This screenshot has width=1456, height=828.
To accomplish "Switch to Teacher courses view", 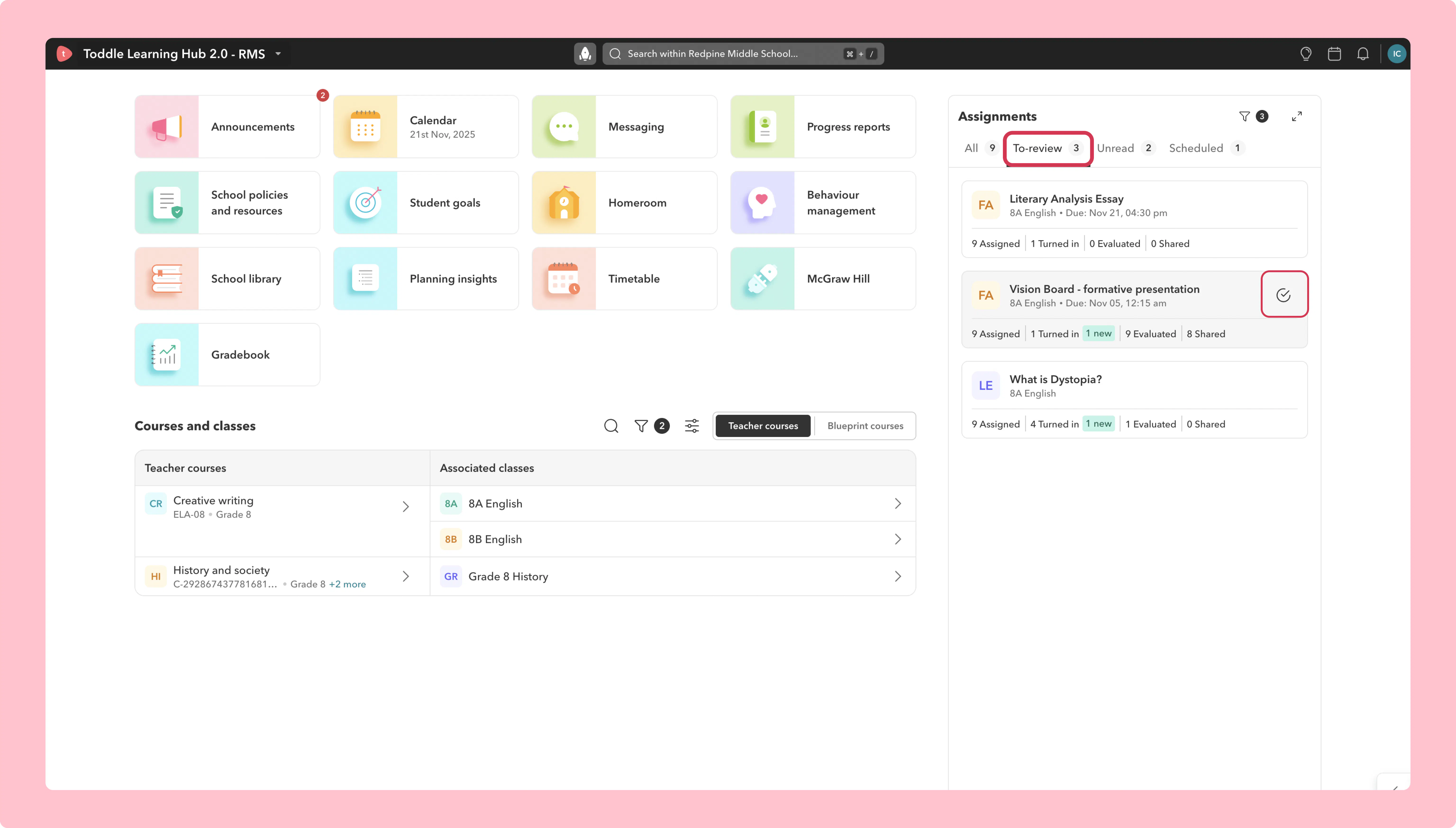I will (x=763, y=426).
